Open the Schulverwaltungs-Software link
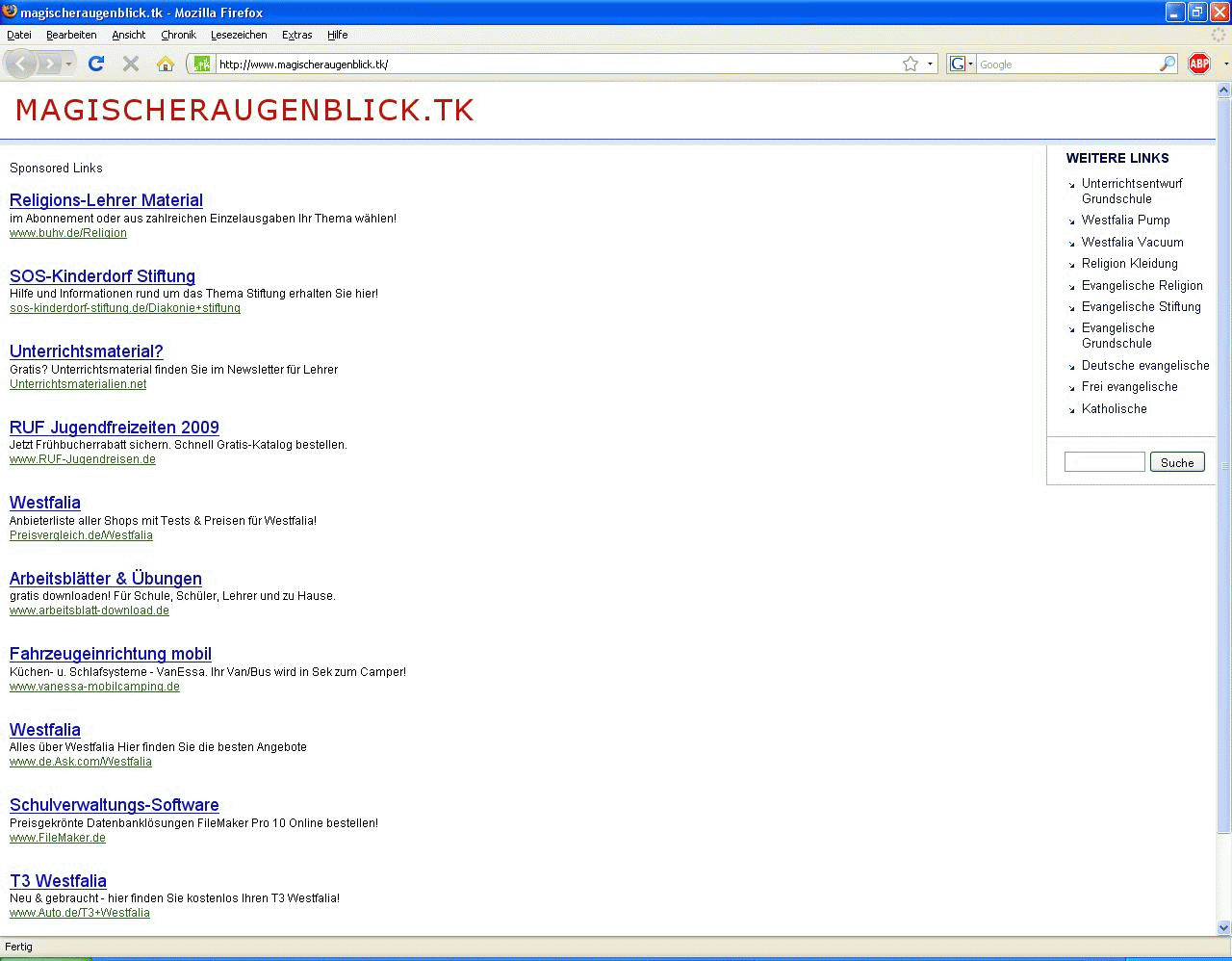This screenshot has width=1232, height=961. point(115,805)
